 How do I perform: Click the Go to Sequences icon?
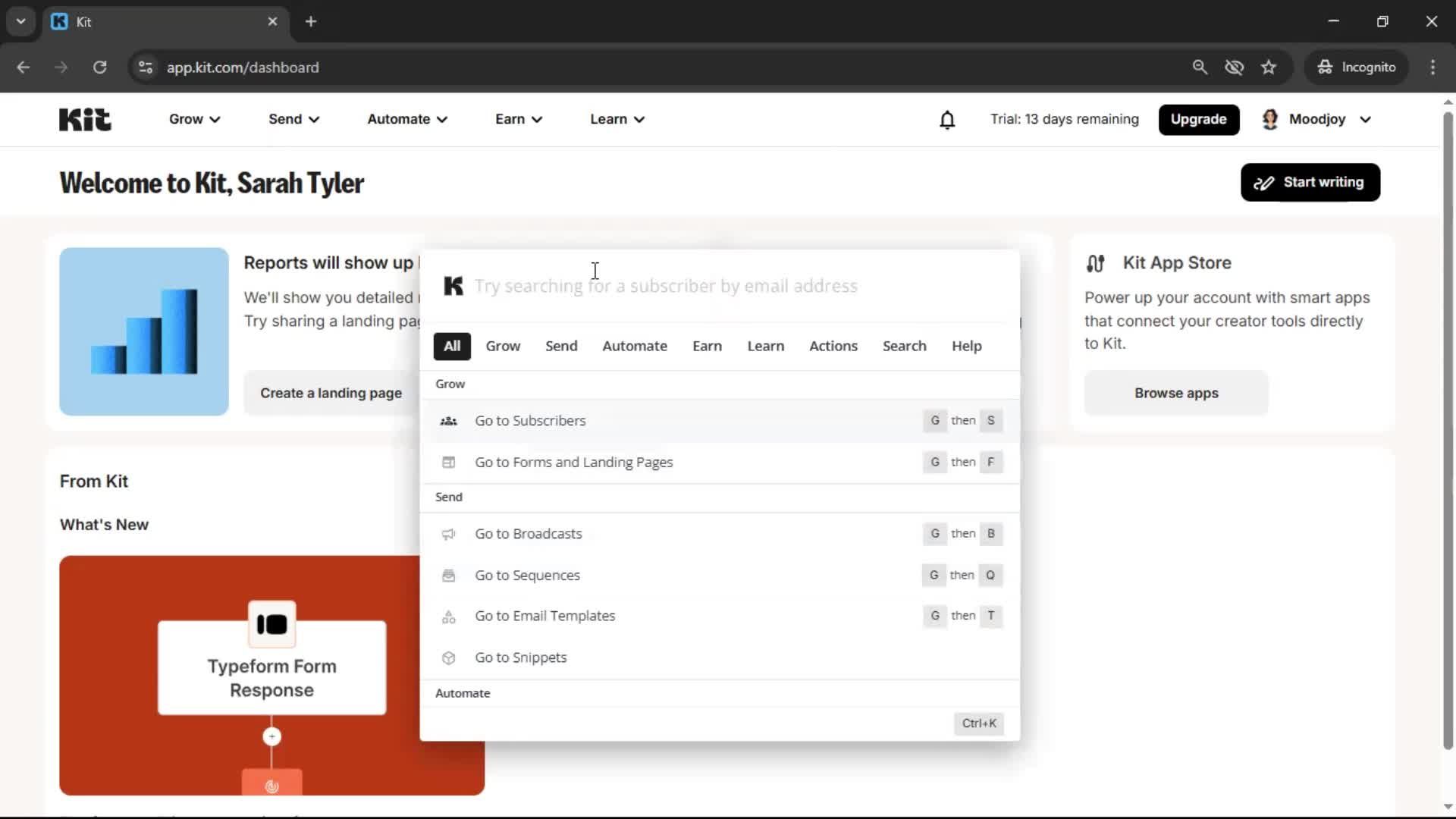point(448,576)
